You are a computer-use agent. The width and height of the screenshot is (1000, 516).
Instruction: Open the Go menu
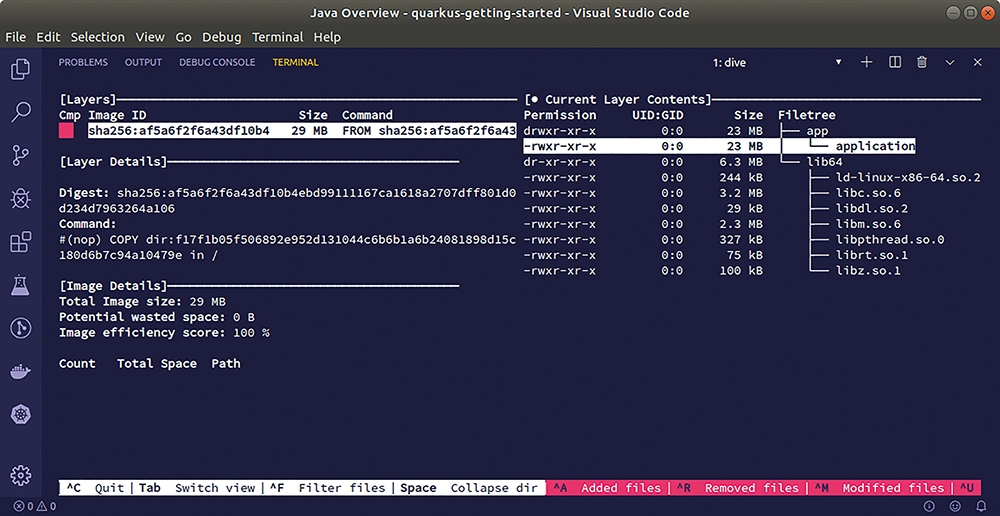click(x=184, y=37)
